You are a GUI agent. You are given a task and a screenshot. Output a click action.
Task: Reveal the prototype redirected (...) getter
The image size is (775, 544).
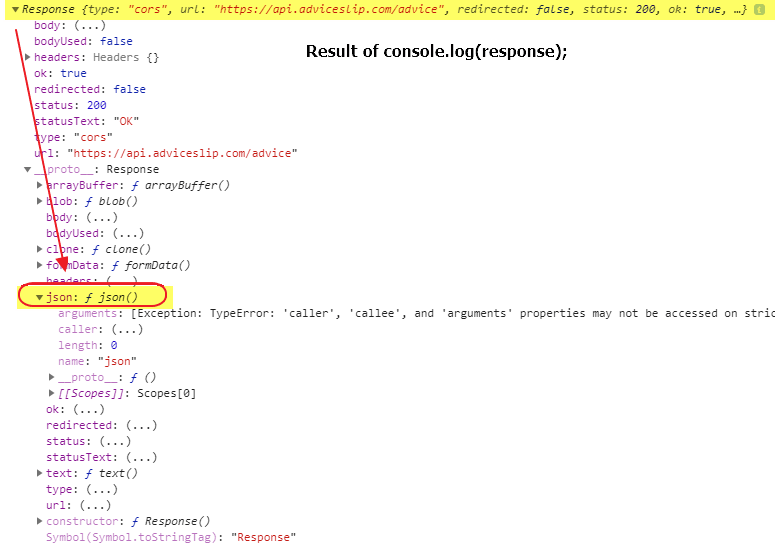[141, 425]
